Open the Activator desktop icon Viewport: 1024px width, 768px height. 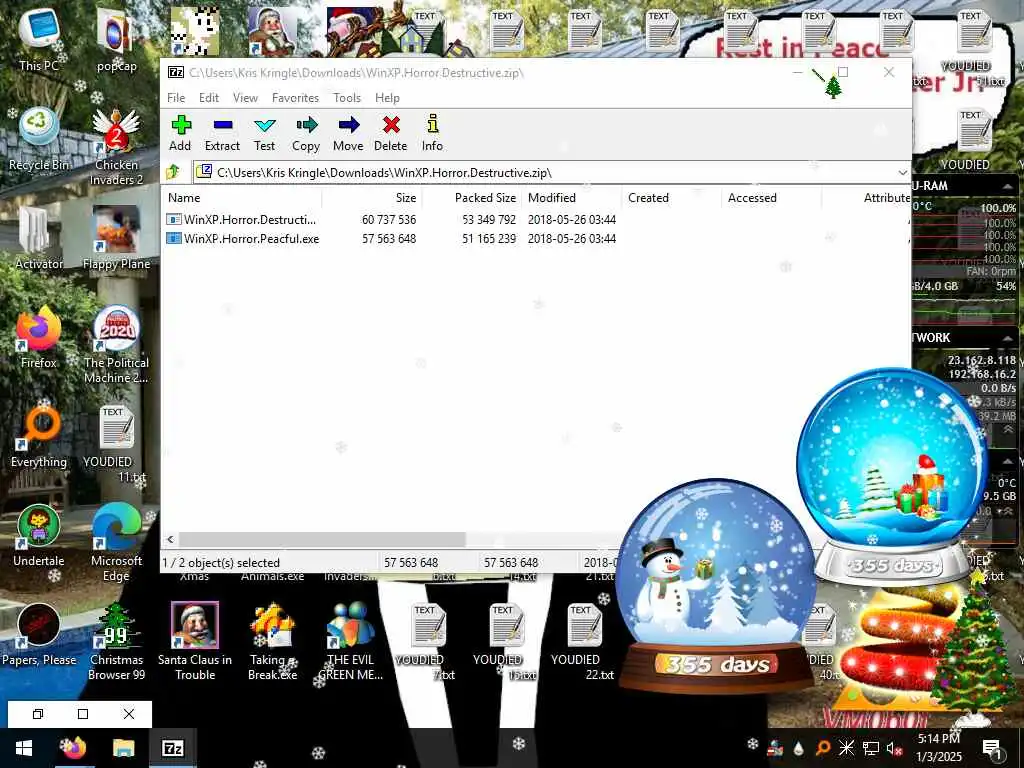(39, 239)
